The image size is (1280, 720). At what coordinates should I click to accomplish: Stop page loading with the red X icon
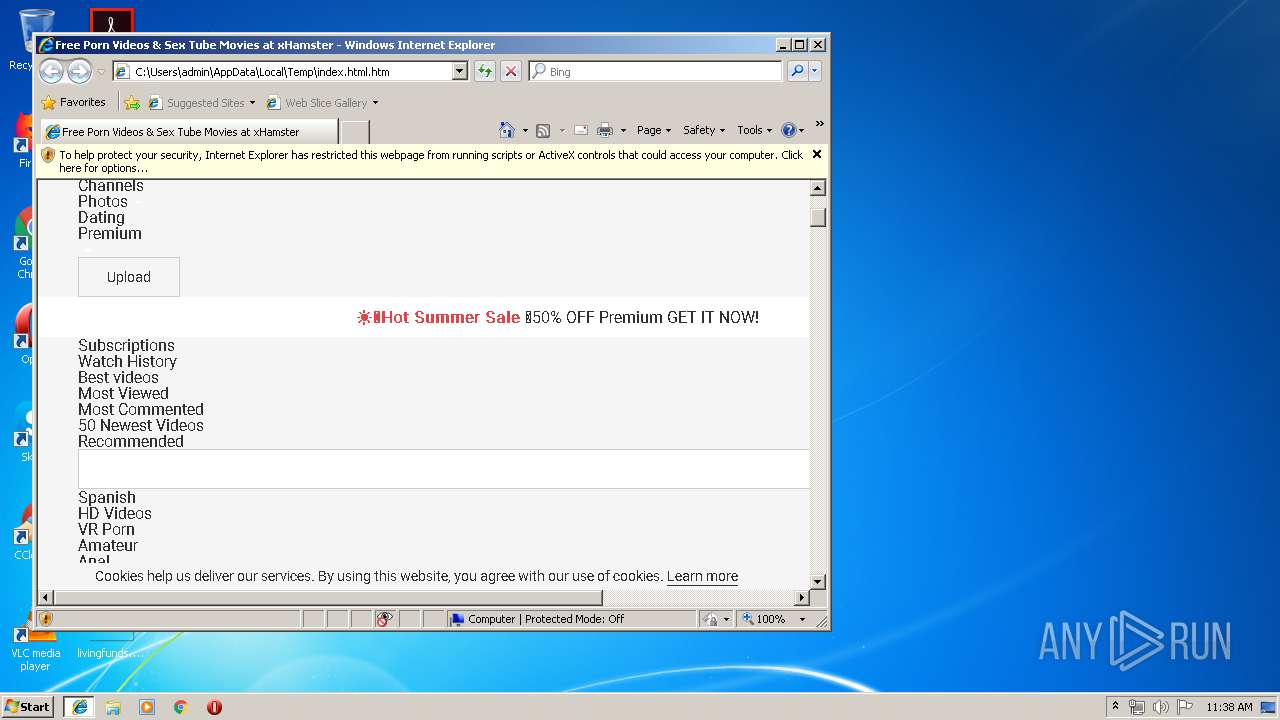pos(511,71)
